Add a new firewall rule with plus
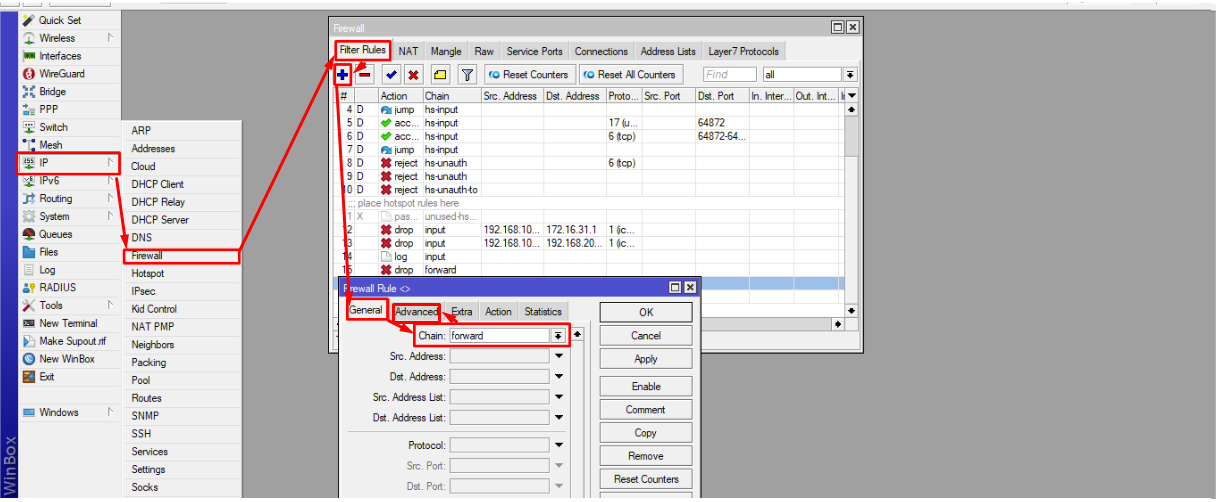Viewport: 1221px width, 502px height. (x=343, y=74)
